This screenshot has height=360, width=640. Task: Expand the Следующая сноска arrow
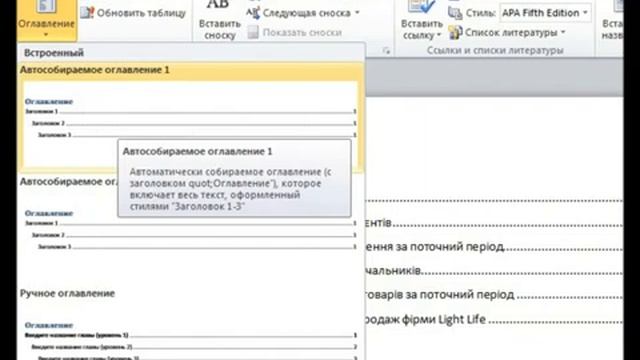[357, 13]
